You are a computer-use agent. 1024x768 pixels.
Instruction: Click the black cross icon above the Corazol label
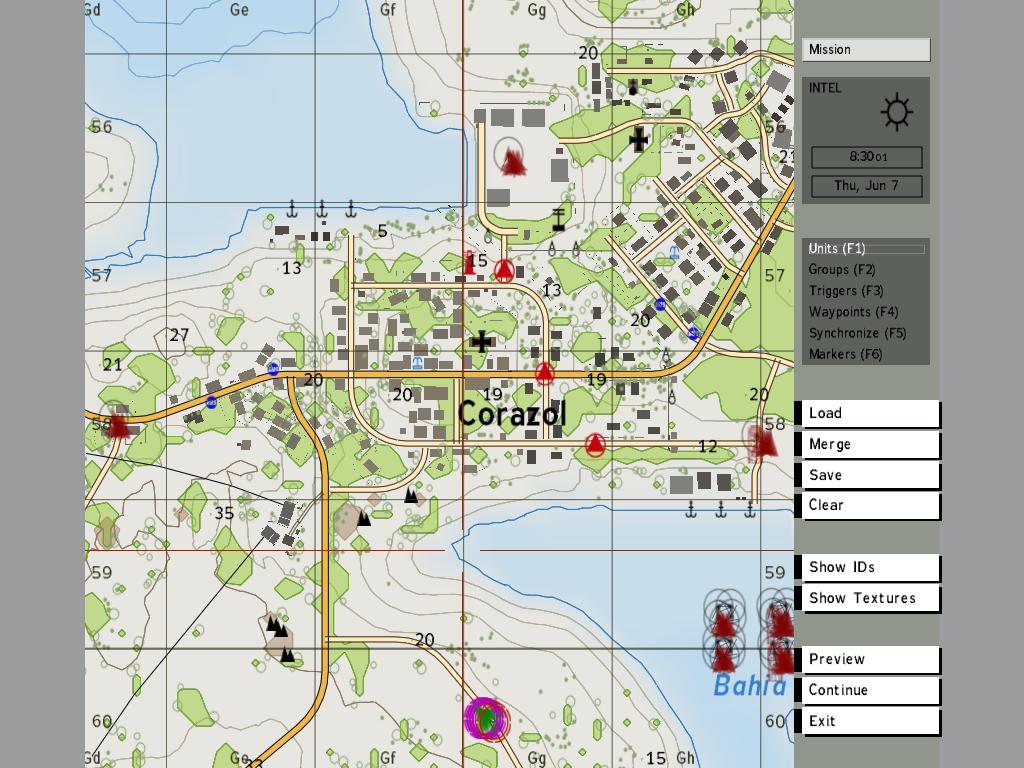(482, 341)
